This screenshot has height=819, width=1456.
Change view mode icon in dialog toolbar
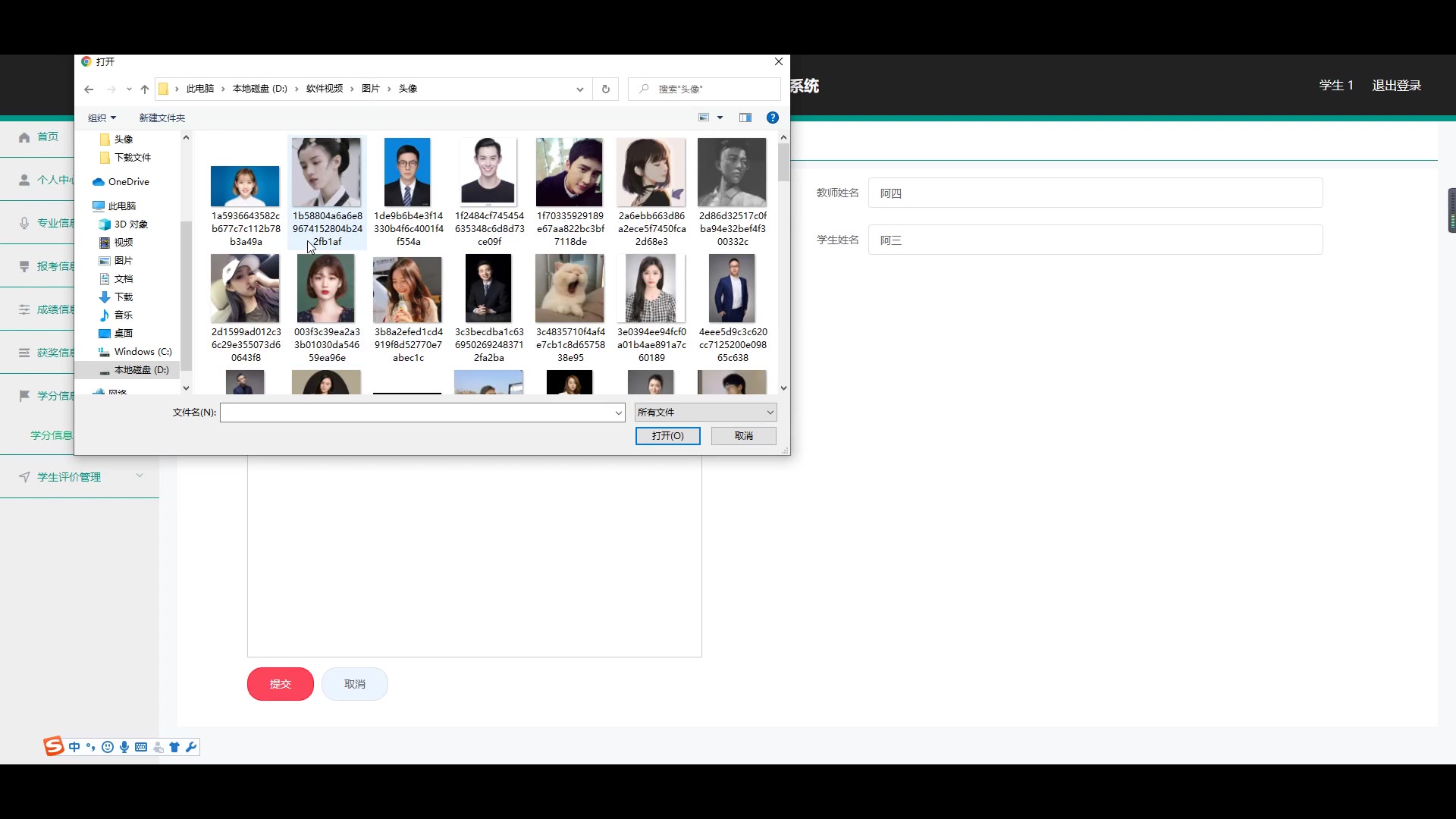pyautogui.click(x=704, y=118)
